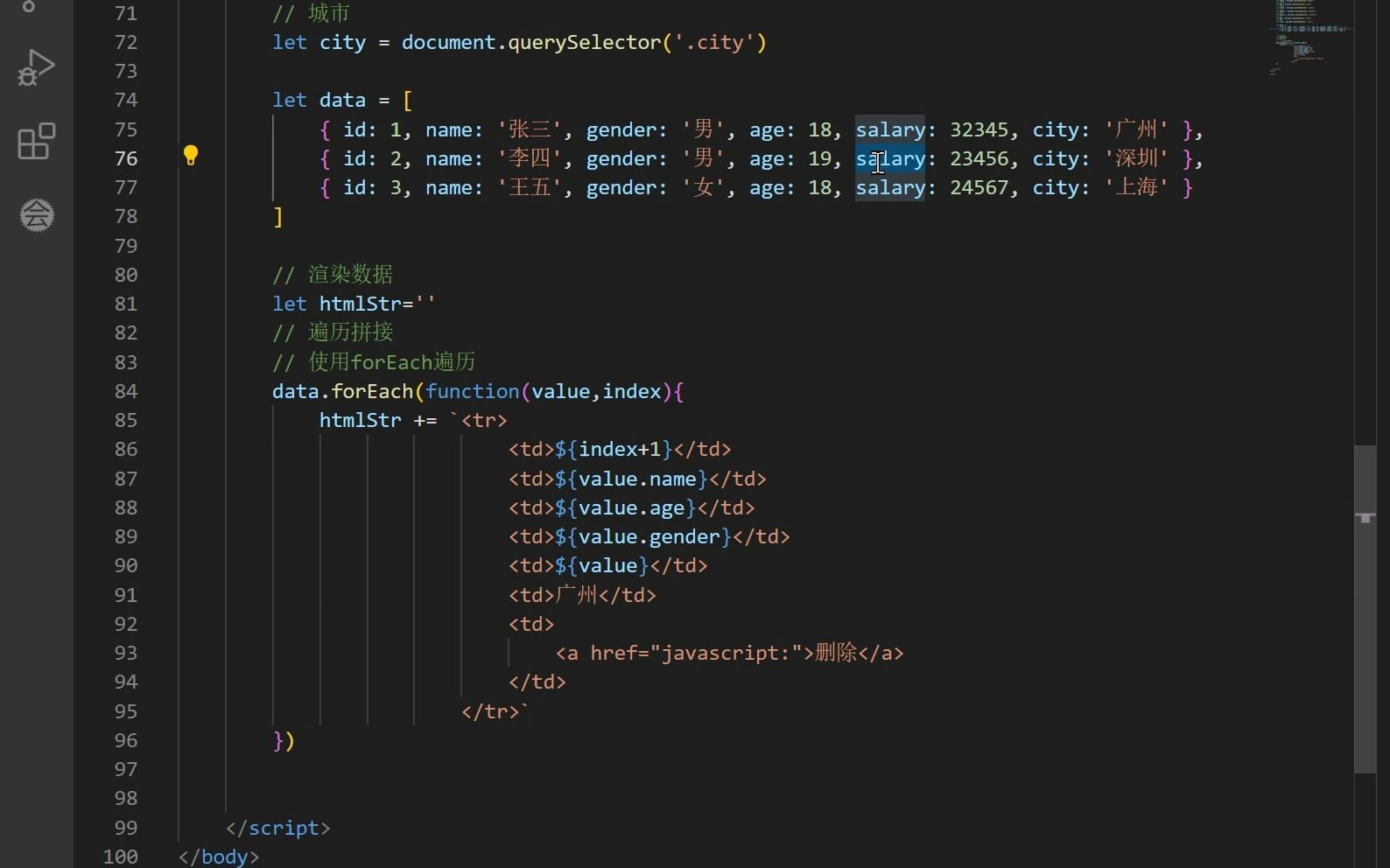Viewport: 1390px width, 868px height.
Task: Click closing bracket ']' on line 78
Action: (x=278, y=216)
